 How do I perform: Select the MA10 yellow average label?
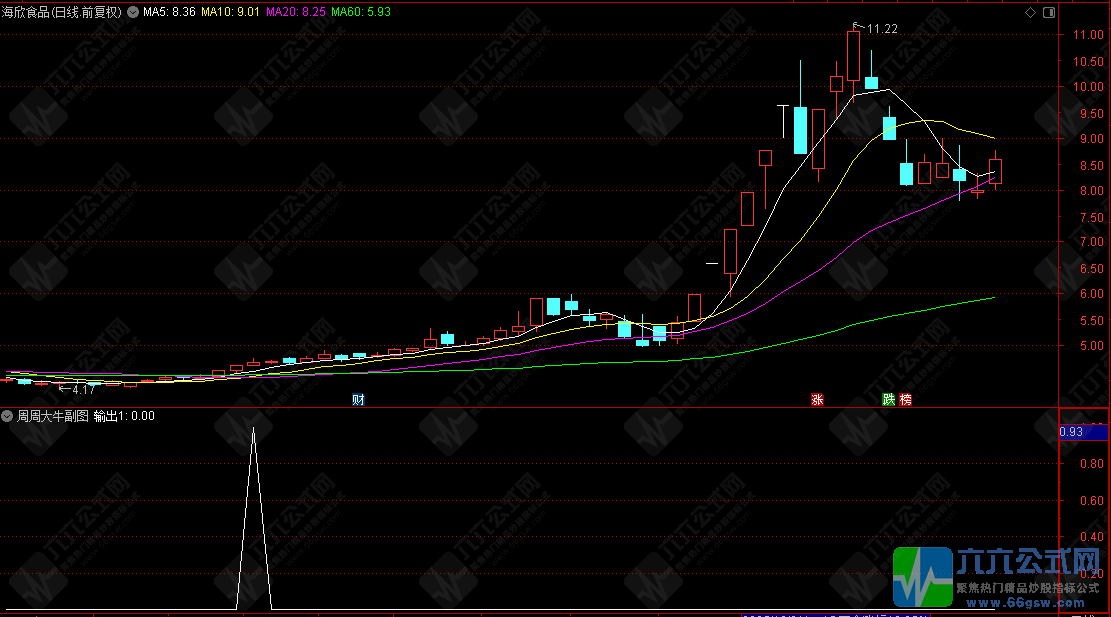click(x=230, y=12)
